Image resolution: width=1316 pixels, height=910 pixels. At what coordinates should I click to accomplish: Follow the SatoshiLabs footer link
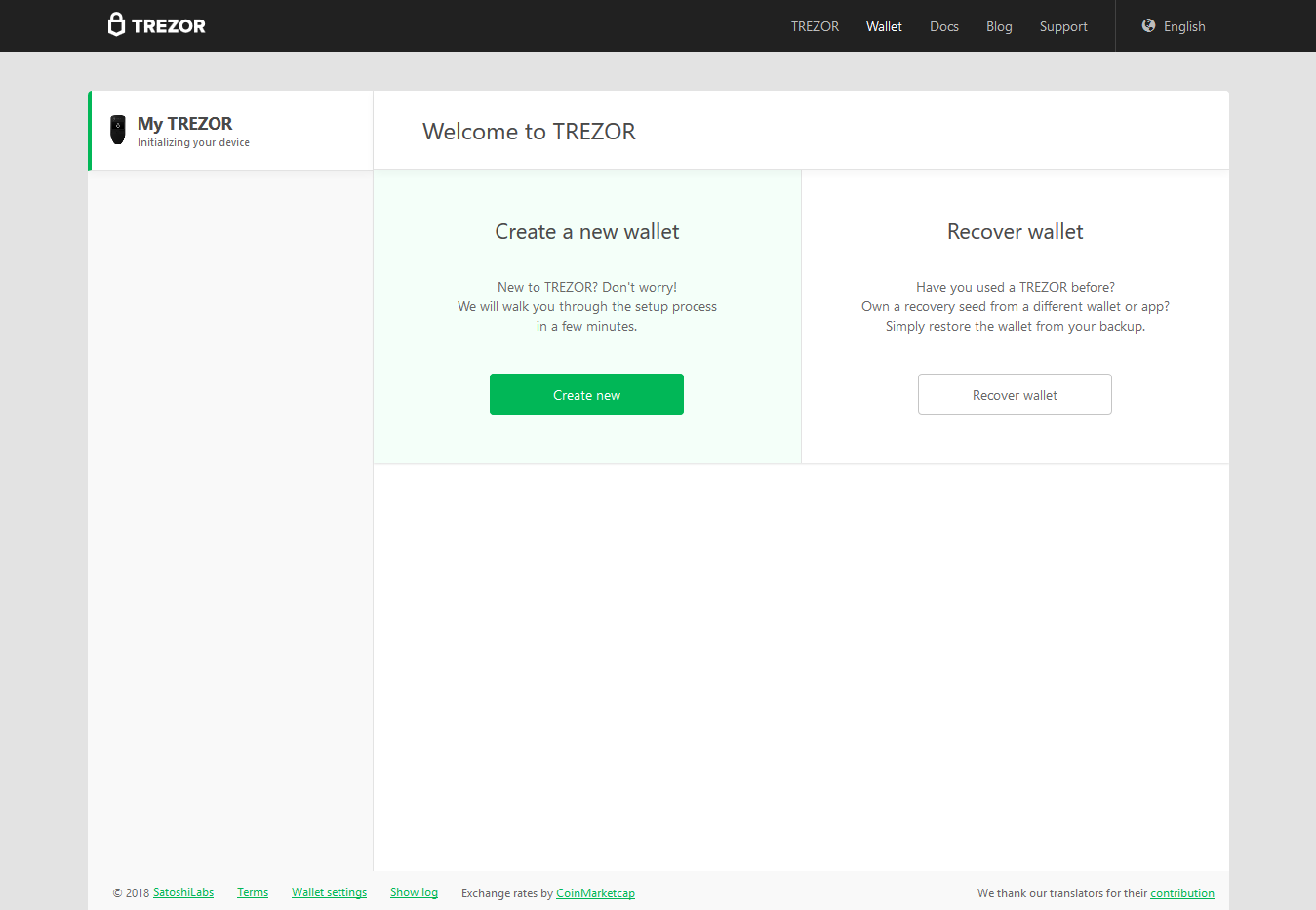click(x=183, y=892)
